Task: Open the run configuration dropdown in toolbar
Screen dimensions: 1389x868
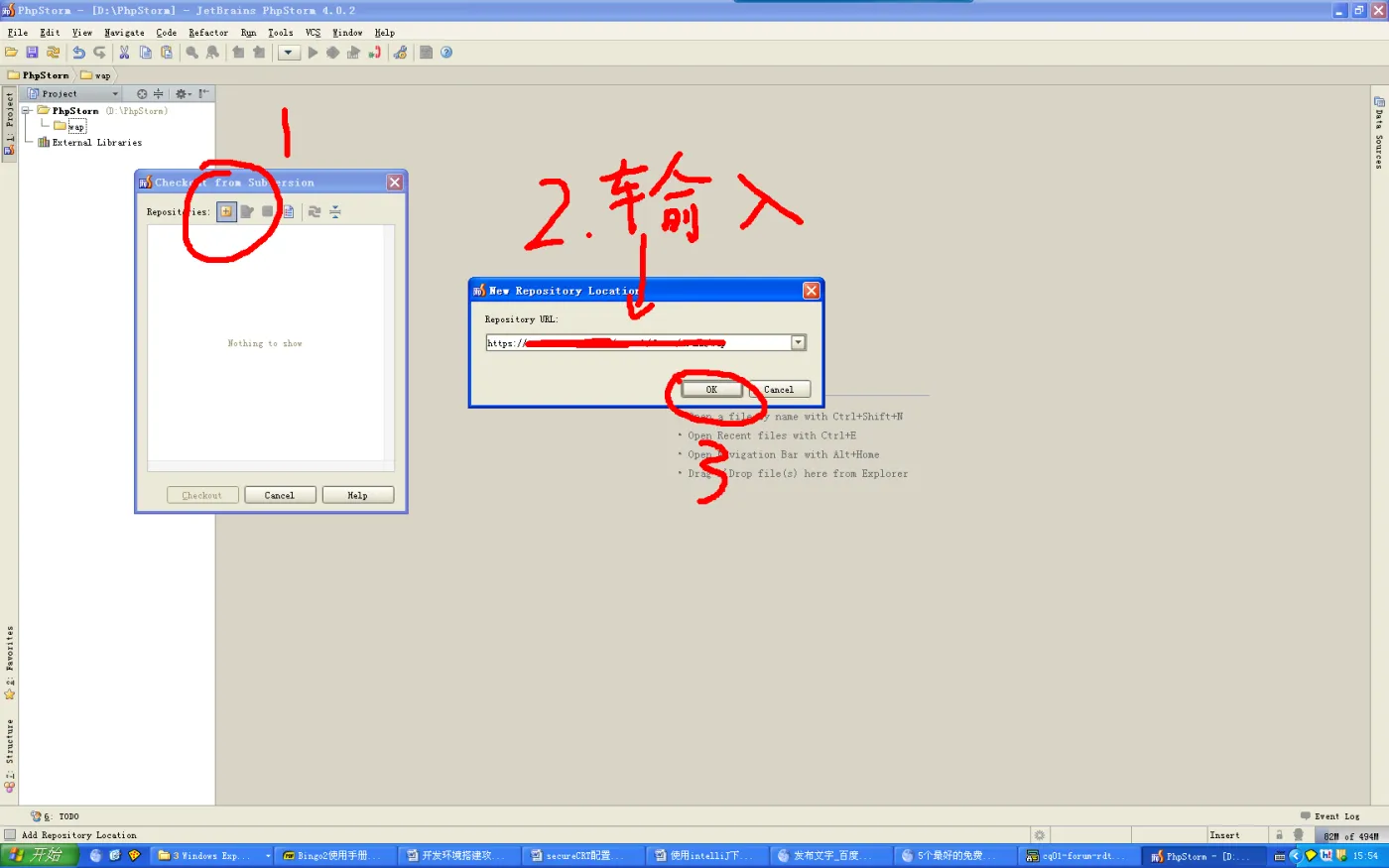Action: click(289, 53)
